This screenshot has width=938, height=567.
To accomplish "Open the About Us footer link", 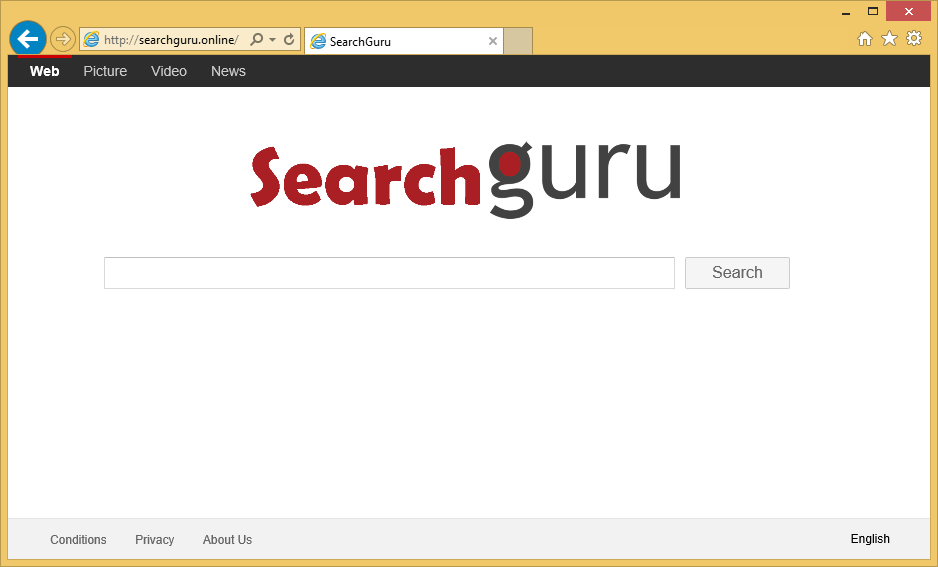I will [227, 539].
